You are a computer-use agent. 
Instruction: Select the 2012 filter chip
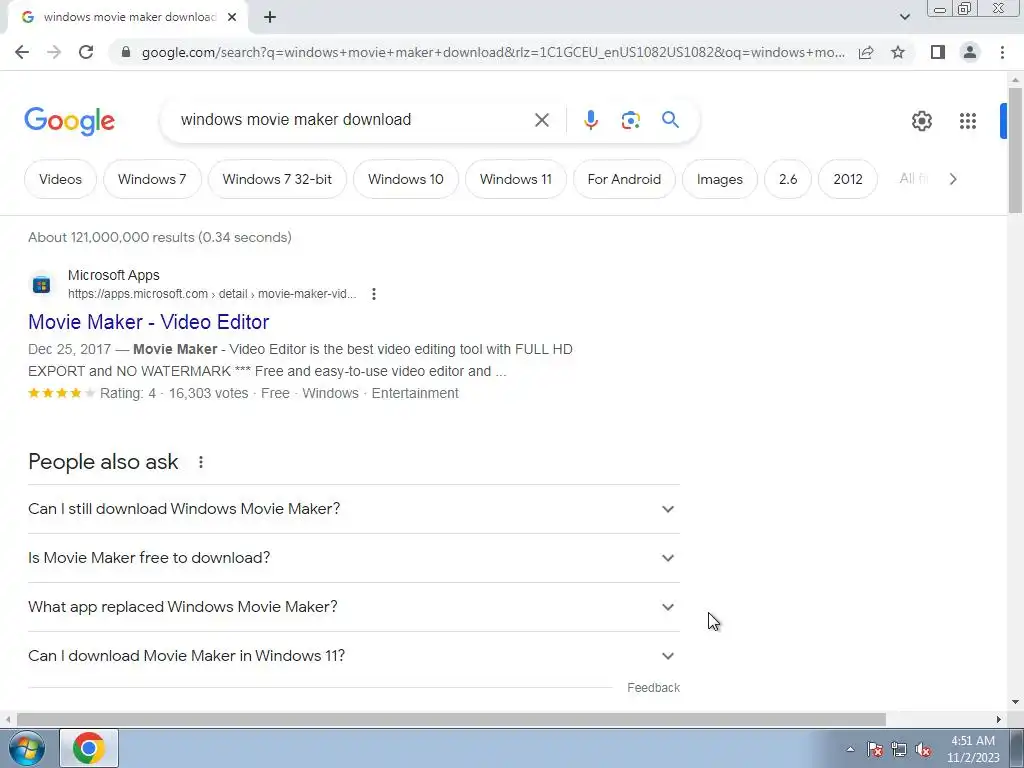(x=848, y=179)
